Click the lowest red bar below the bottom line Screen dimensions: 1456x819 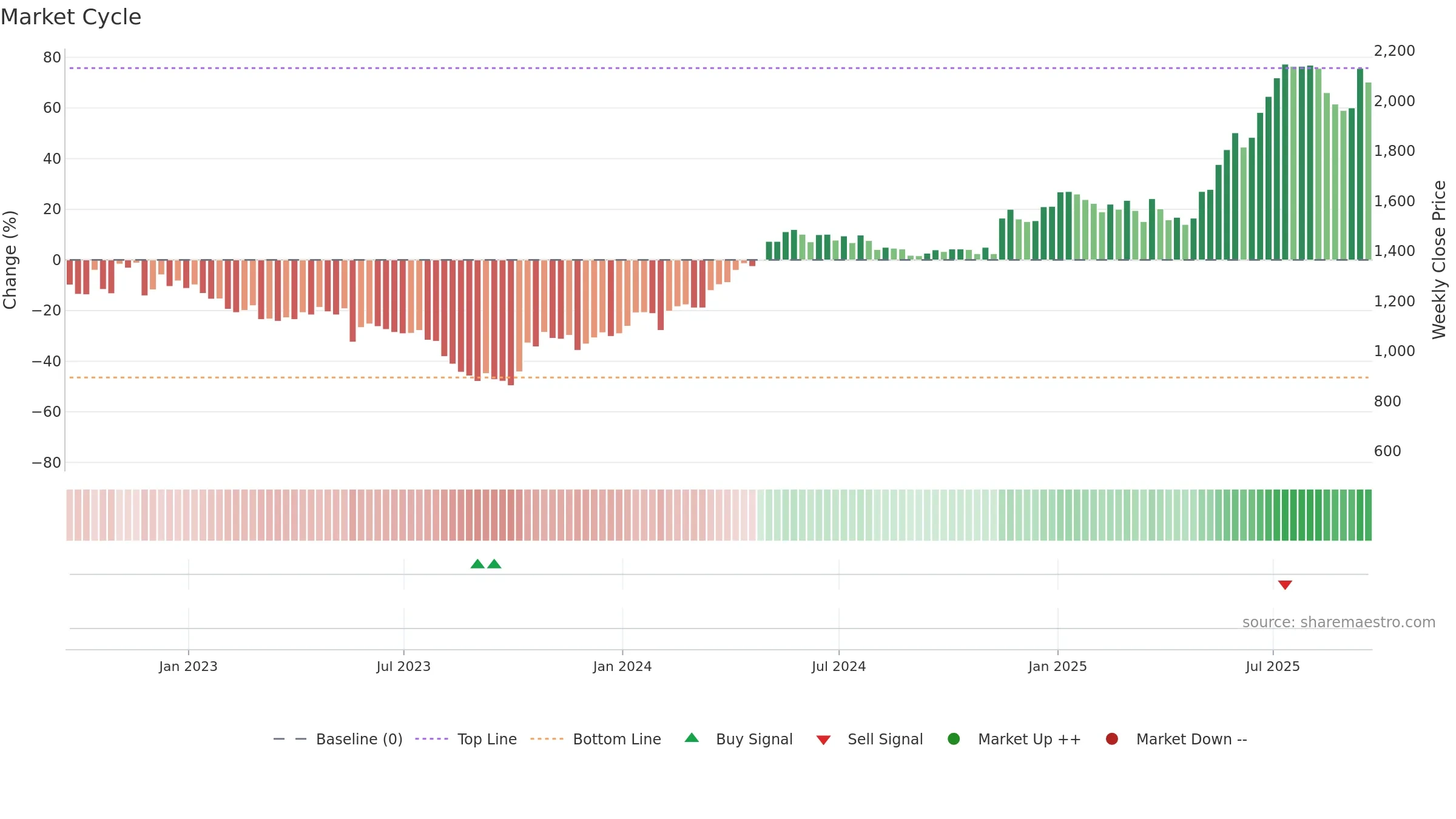(x=511, y=323)
